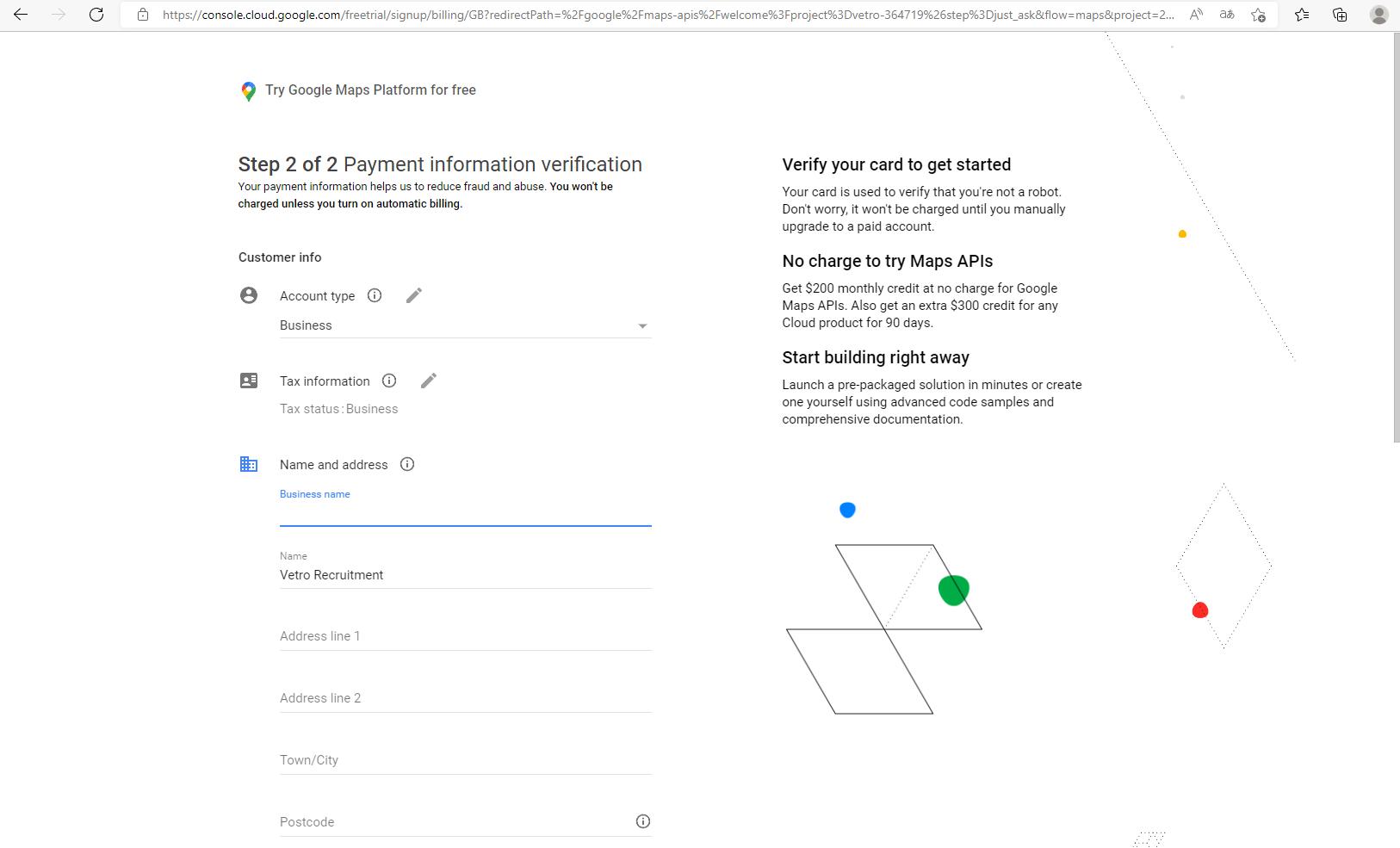The height and width of the screenshot is (848, 1400).
Task: Reload the page with the refresh icon
Action: tap(96, 15)
